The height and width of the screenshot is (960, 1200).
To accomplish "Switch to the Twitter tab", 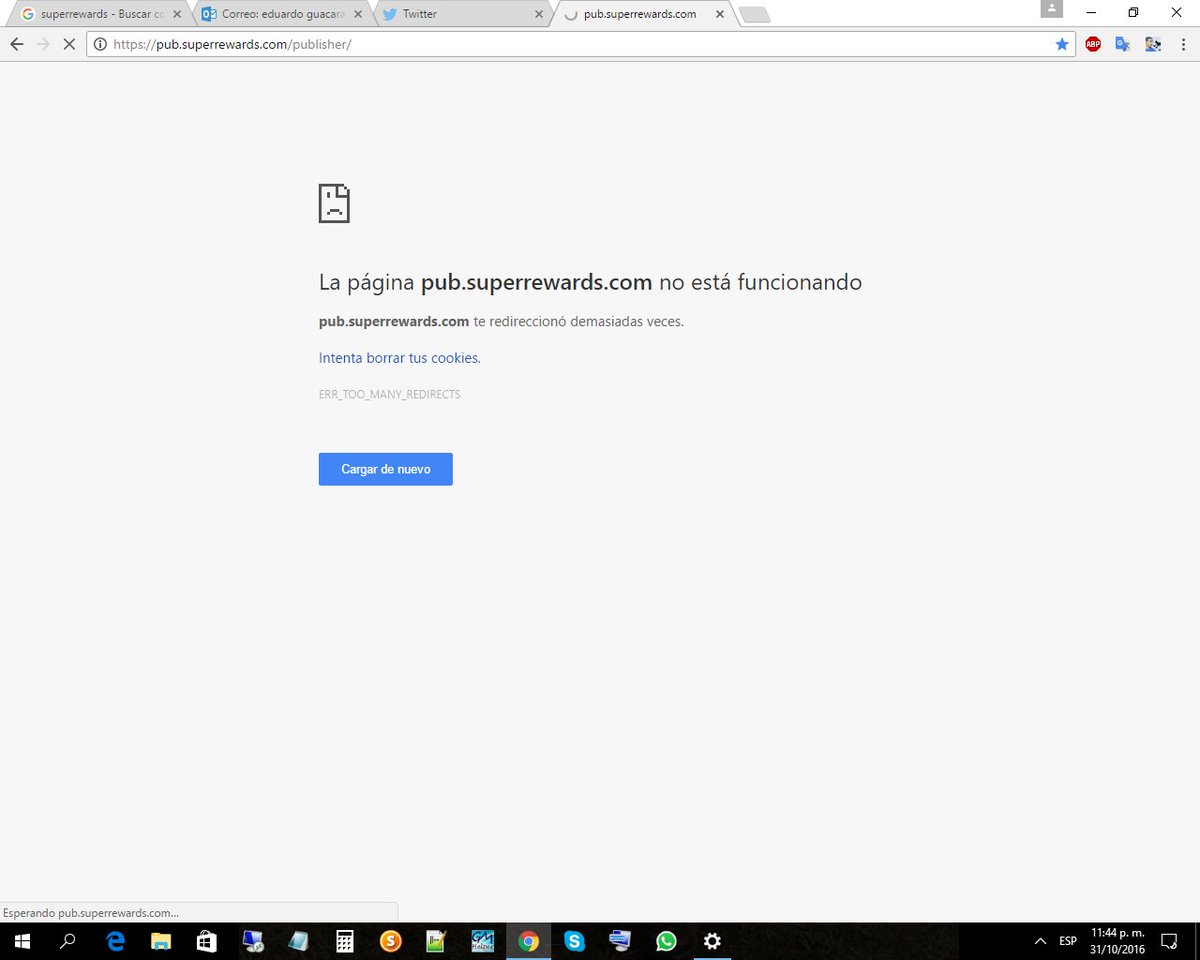I will (462, 14).
